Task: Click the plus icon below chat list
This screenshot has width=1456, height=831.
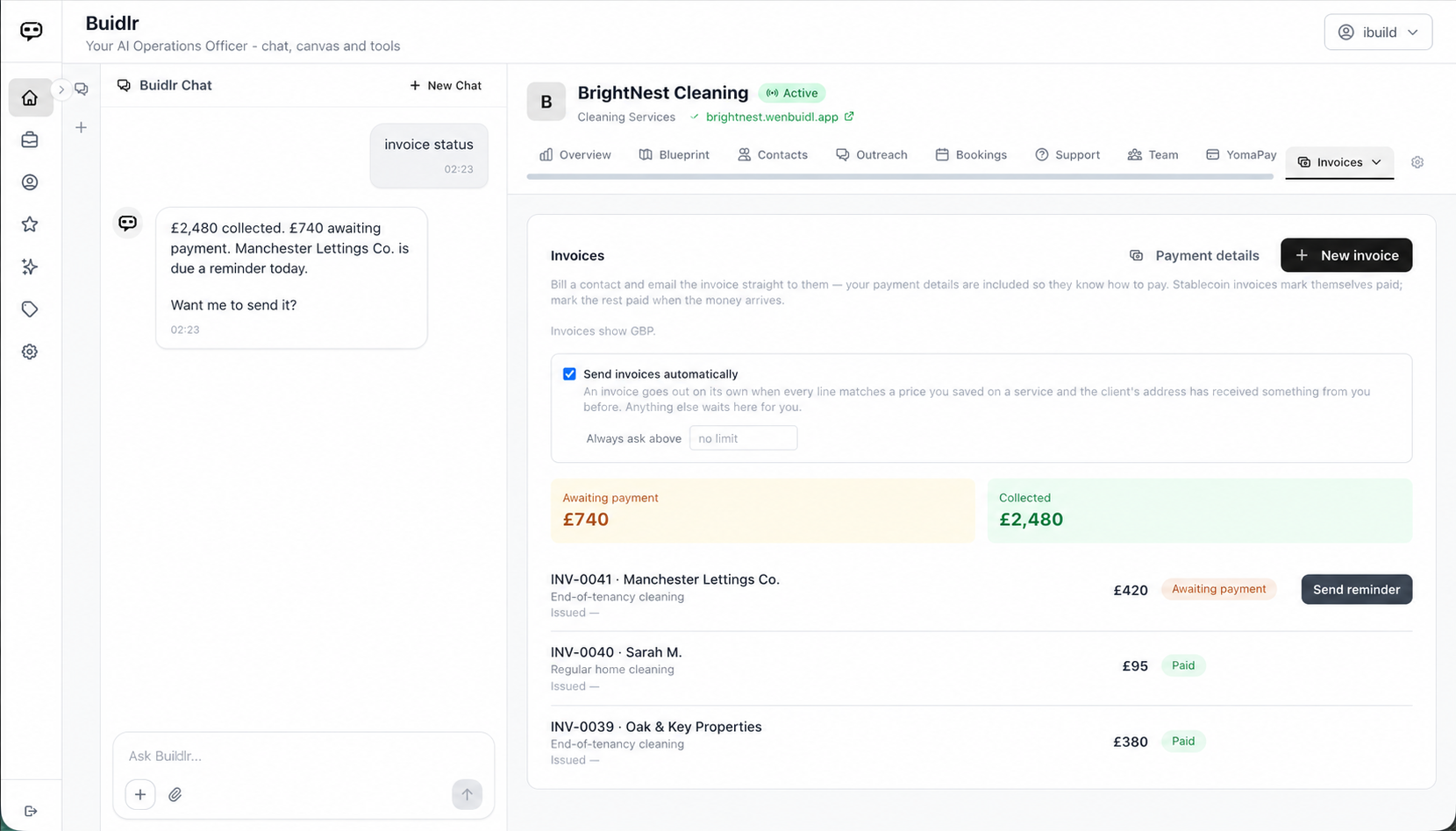Action: tap(82, 128)
